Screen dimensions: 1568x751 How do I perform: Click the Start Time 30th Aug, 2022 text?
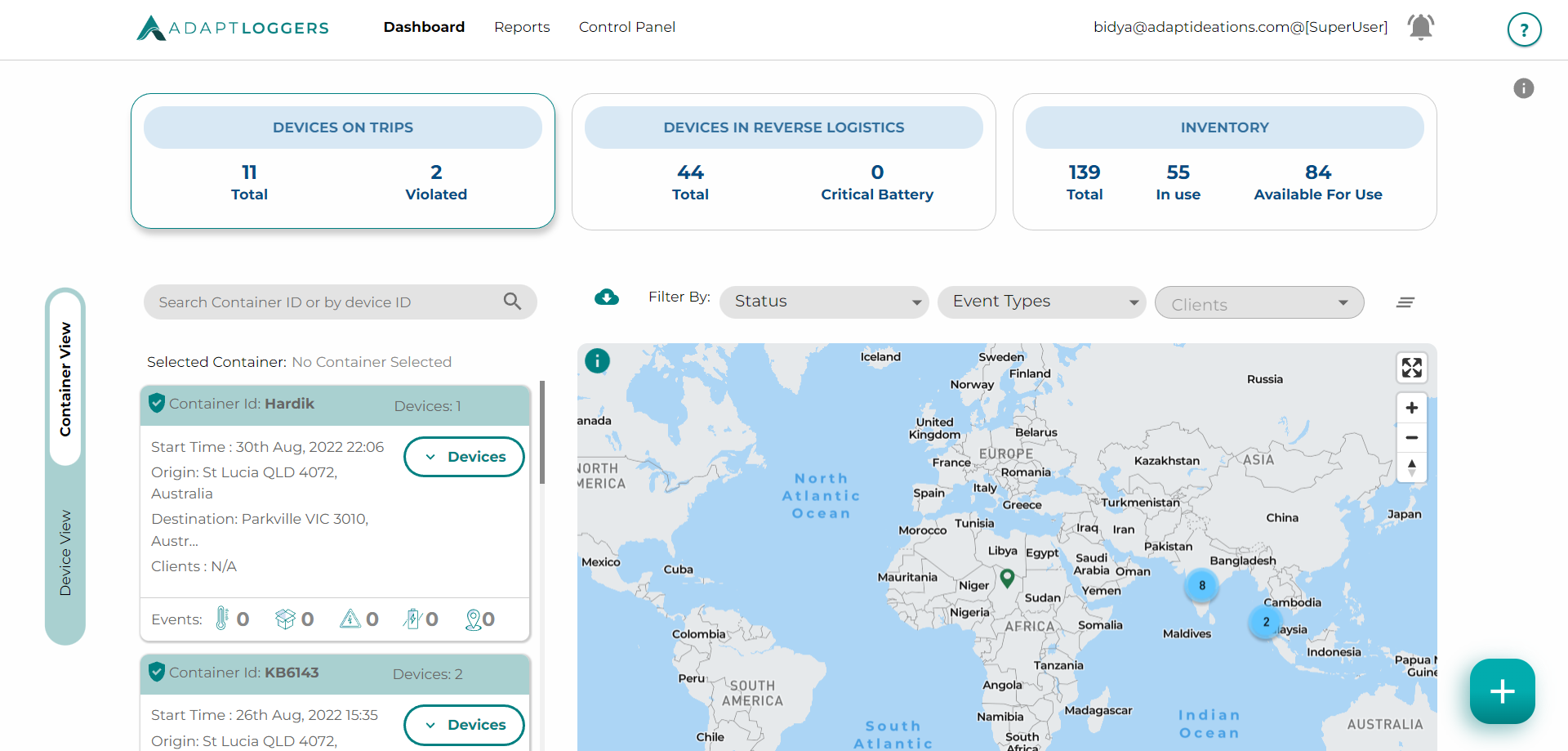(x=268, y=447)
